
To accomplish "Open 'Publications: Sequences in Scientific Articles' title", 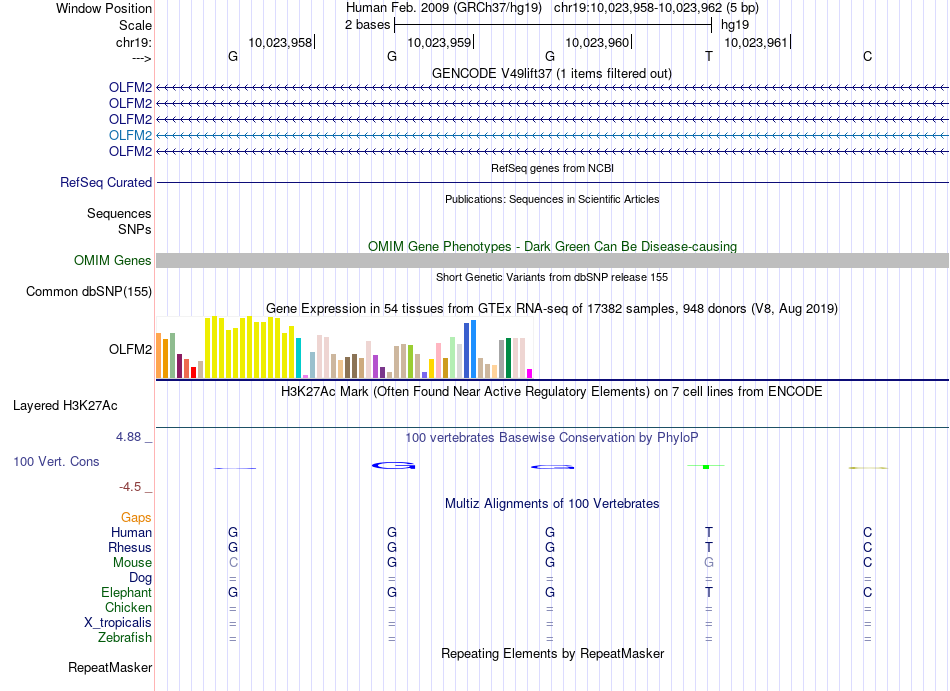I will 552,199.
